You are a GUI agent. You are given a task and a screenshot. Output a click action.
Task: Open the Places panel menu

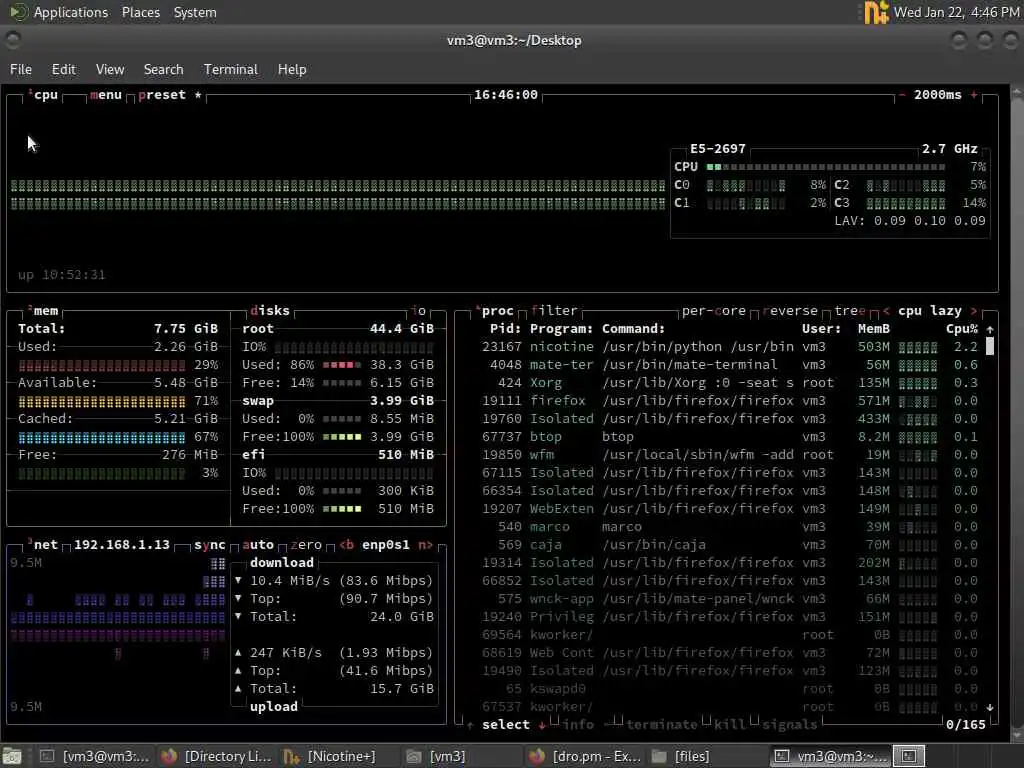pos(140,12)
